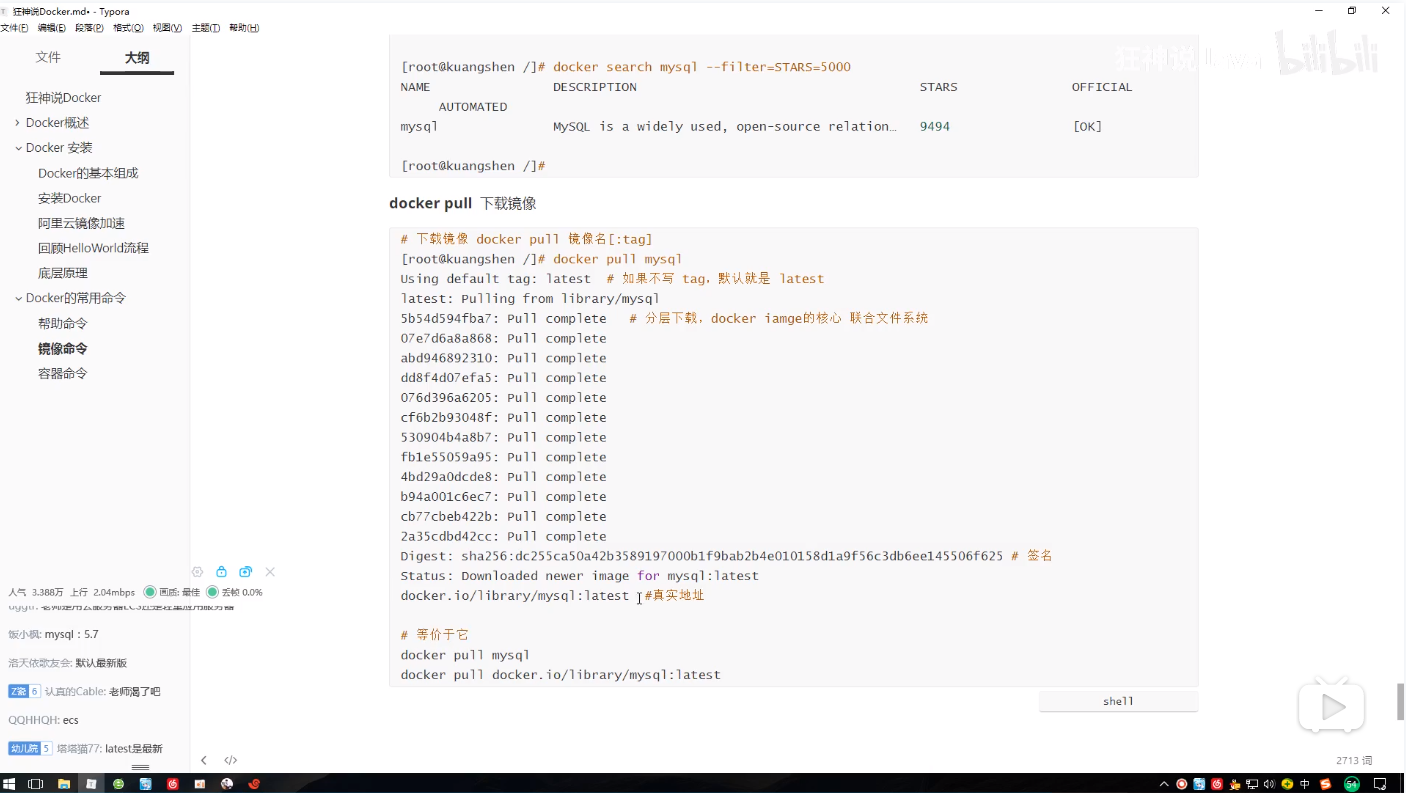Open the Windows notification center
The width and height of the screenshot is (1406, 793).
[x=1382, y=784]
